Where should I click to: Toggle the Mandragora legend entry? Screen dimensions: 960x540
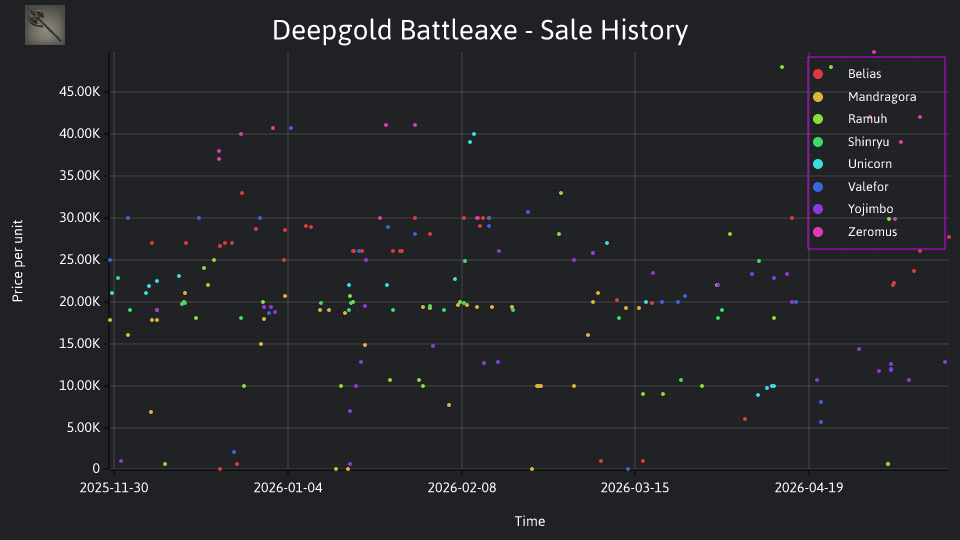pyautogui.click(x=864, y=97)
